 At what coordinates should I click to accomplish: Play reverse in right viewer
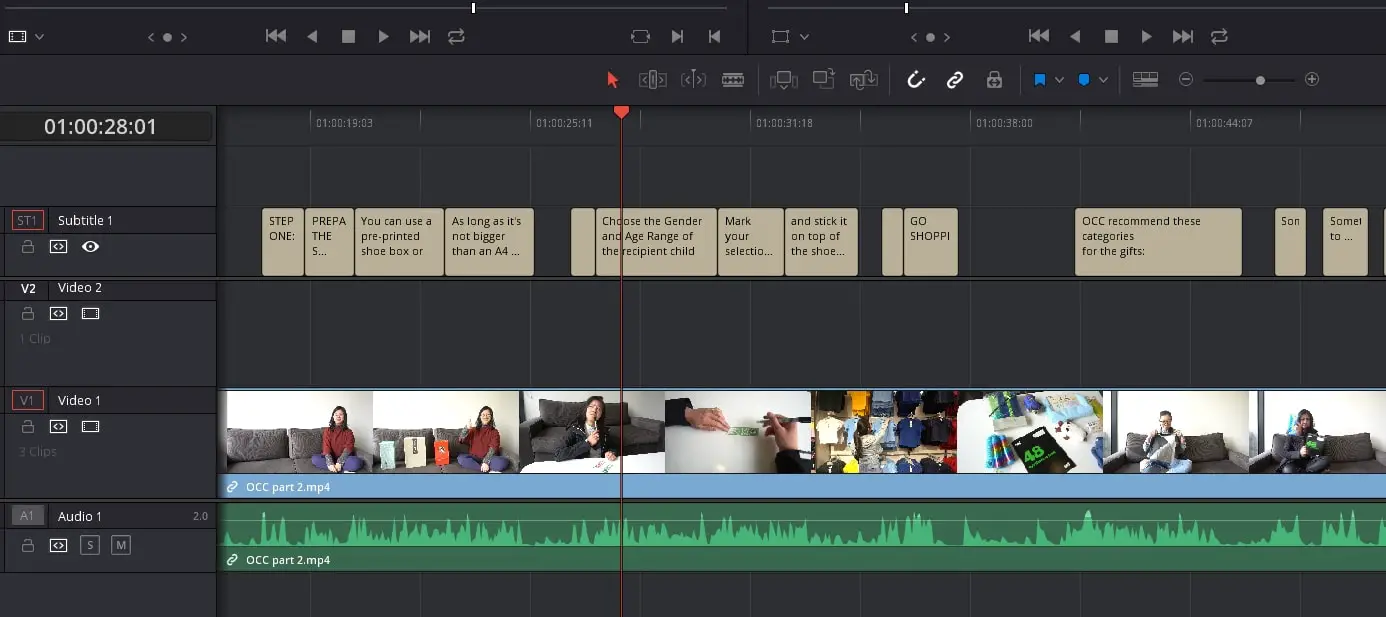click(x=1075, y=36)
